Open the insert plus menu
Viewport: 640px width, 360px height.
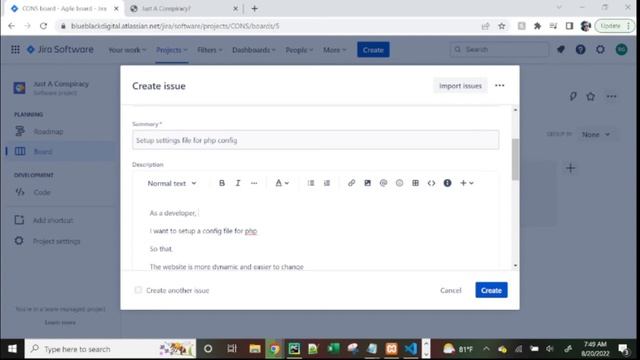(x=467, y=183)
